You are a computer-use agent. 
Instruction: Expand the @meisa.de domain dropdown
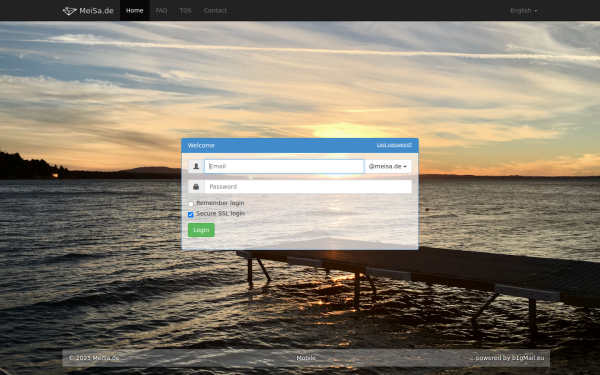[388, 166]
